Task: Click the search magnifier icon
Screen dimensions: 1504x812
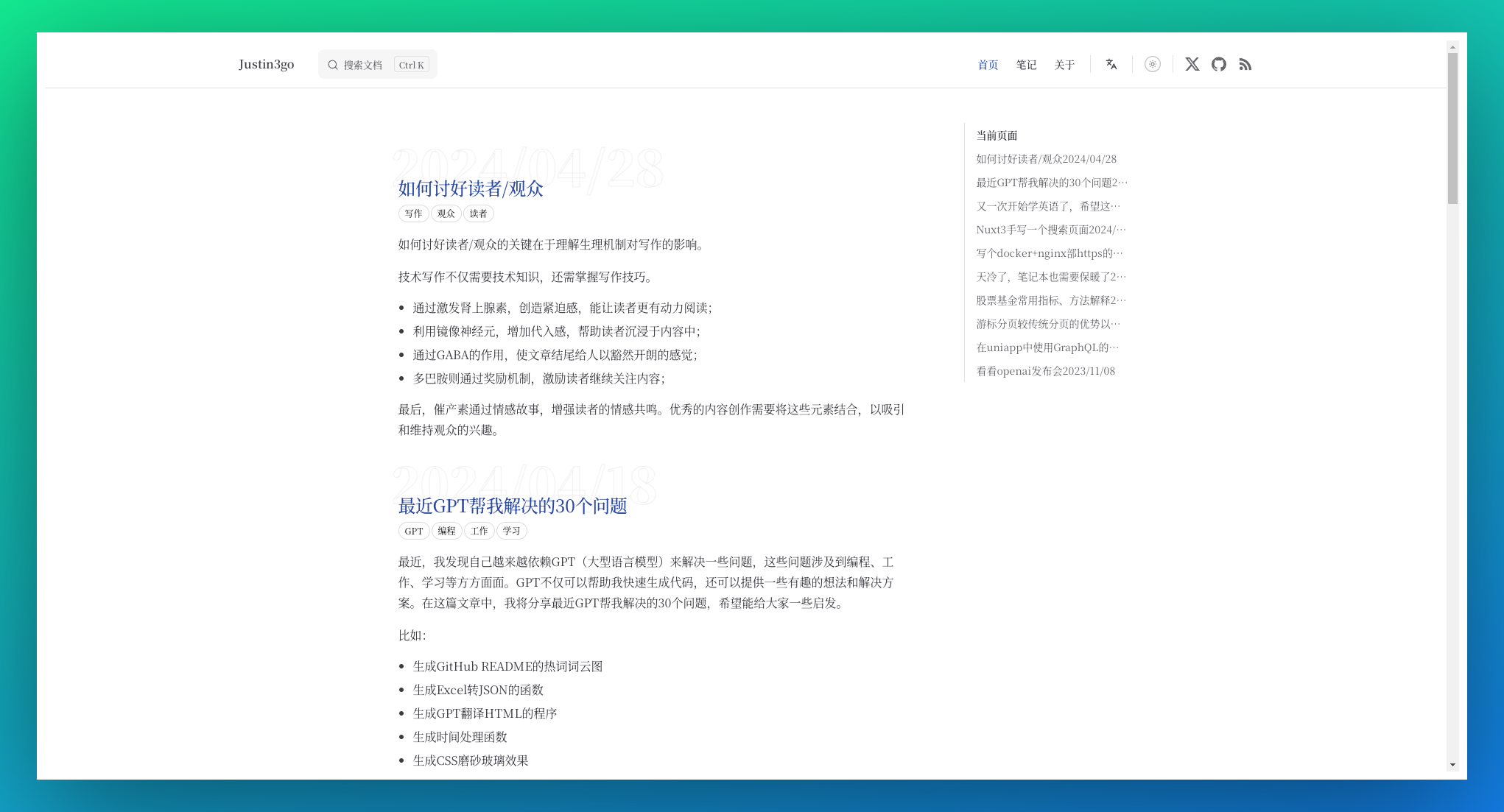Action: (333, 65)
